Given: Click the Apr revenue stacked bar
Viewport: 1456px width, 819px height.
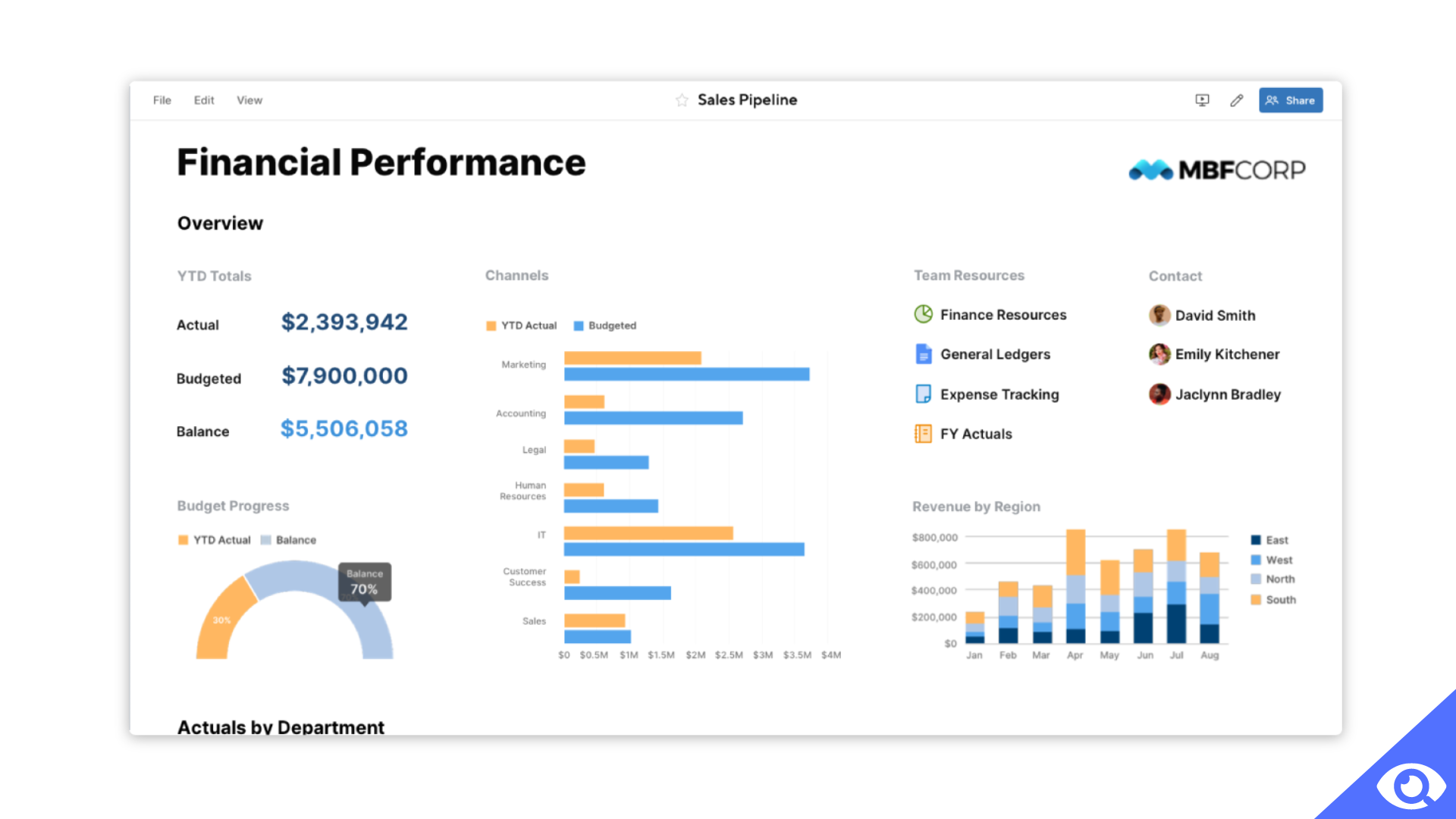Looking at the screenshot, I should pos(1075,586).
